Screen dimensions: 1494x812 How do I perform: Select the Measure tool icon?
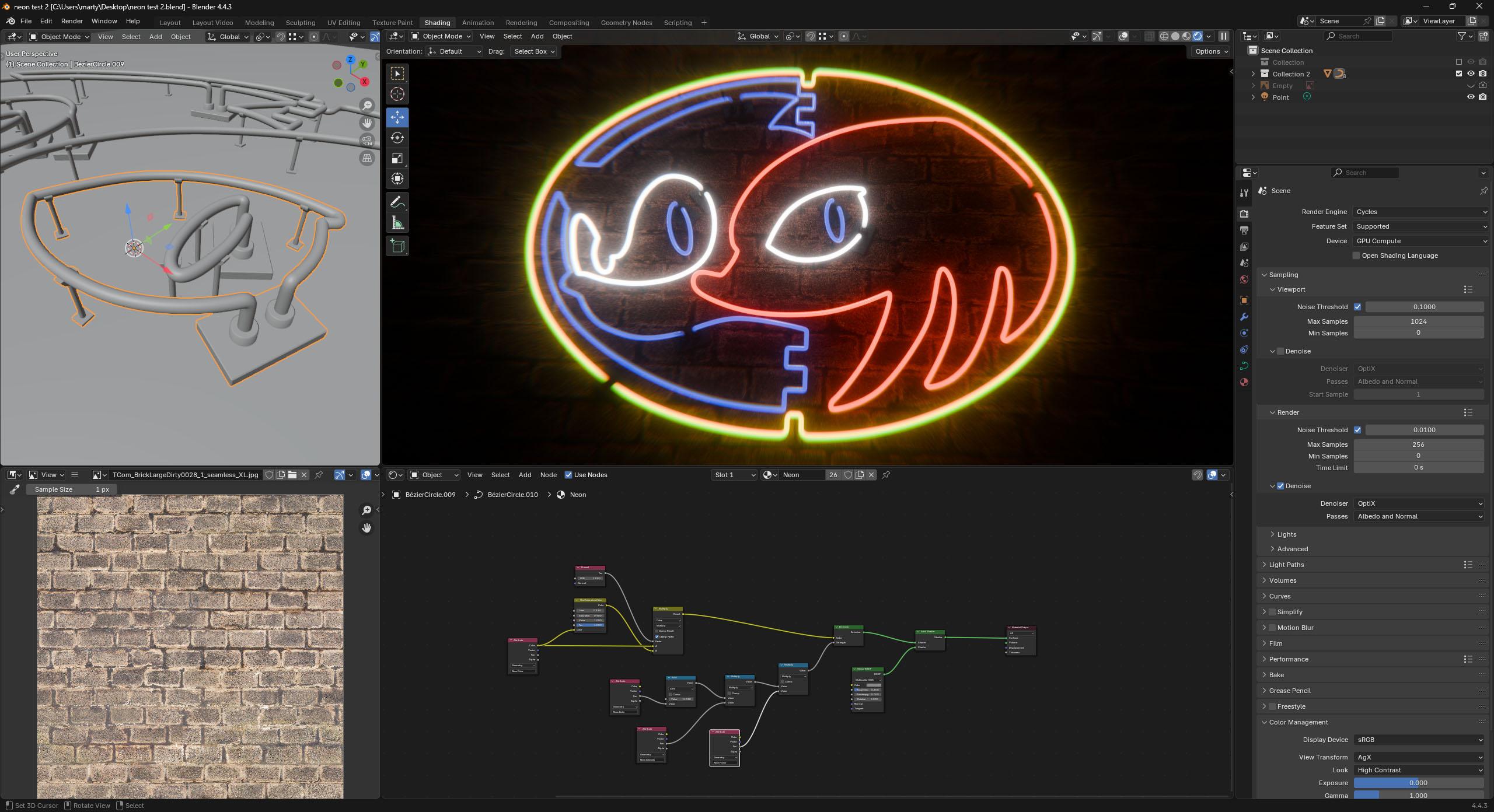[397, 223]
